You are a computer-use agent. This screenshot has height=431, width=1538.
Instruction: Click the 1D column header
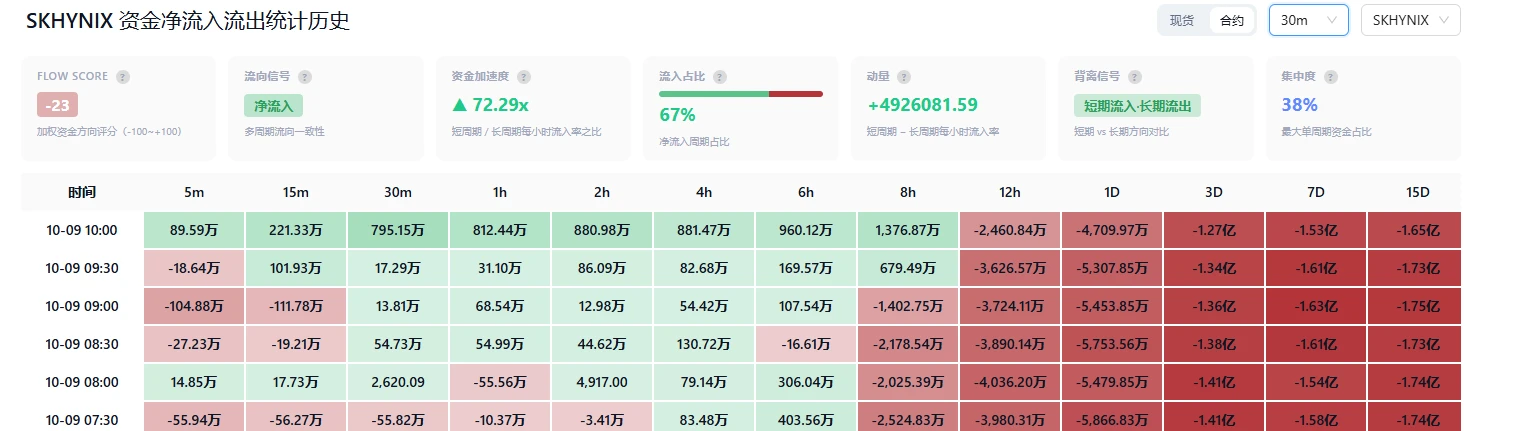(1112, 192)
